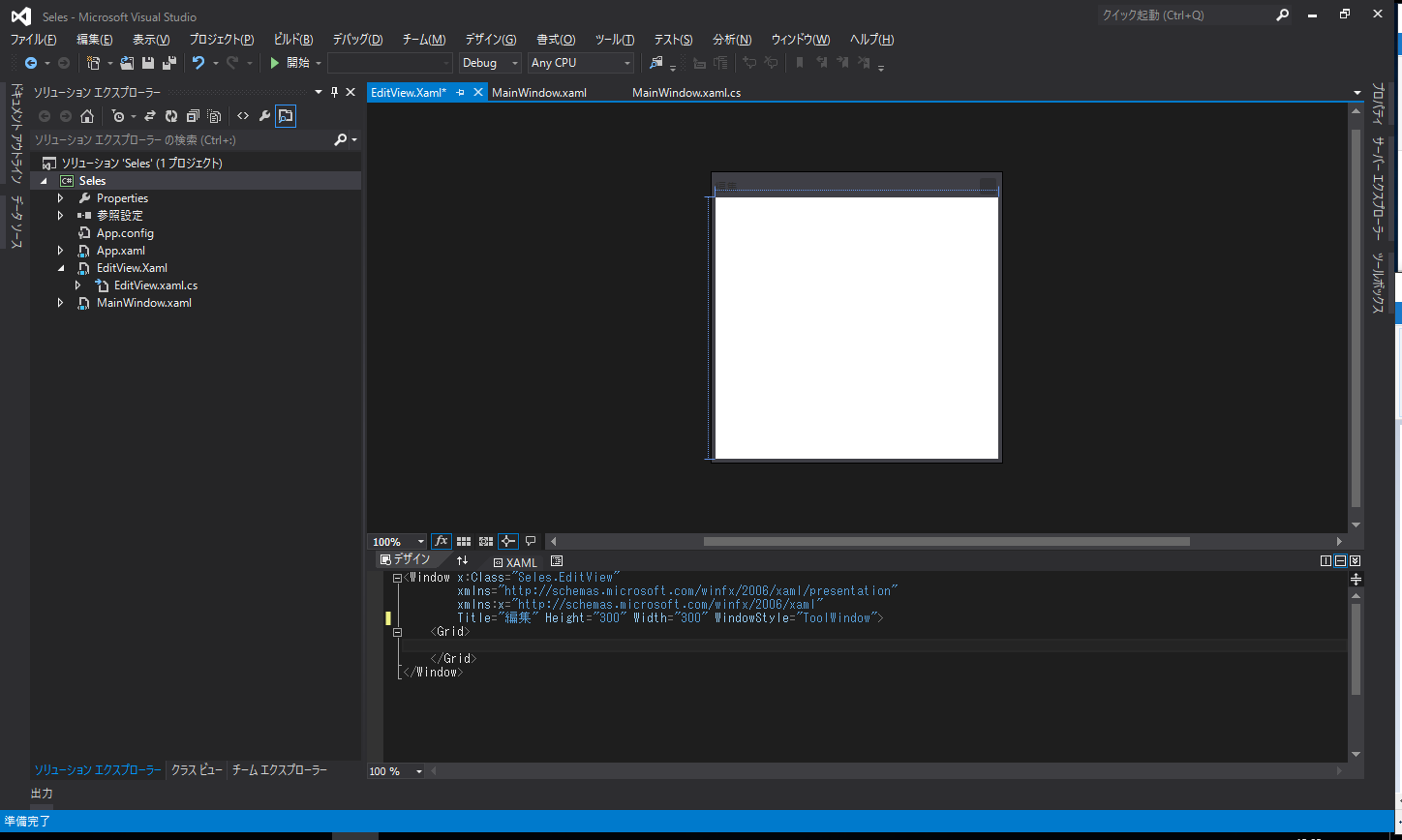Click the designer horizontal scrollbar thumb
This screenshot has width=1402, height=840.
coord(946,542)
